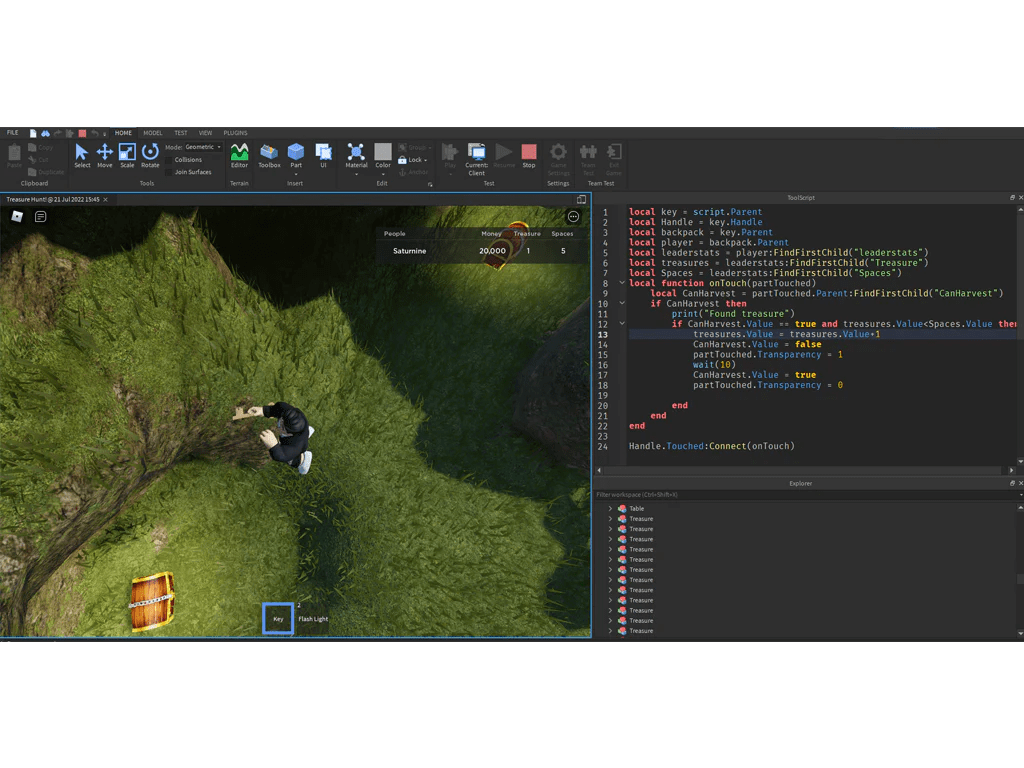Select the Move tool
Screen dimensions: 1024x768
[x=104, y=155]
